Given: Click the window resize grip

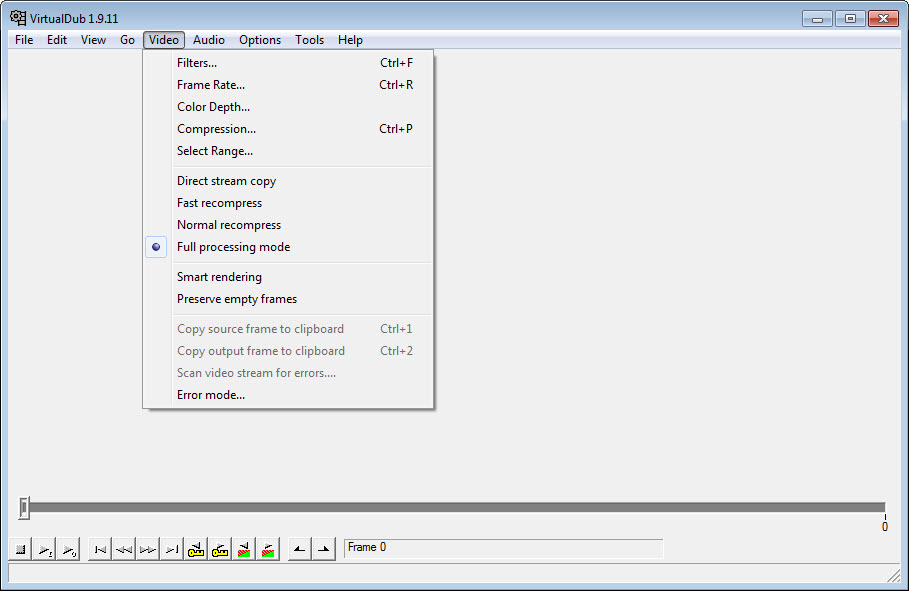Looking at the screenshot, I should coord(893,575).
